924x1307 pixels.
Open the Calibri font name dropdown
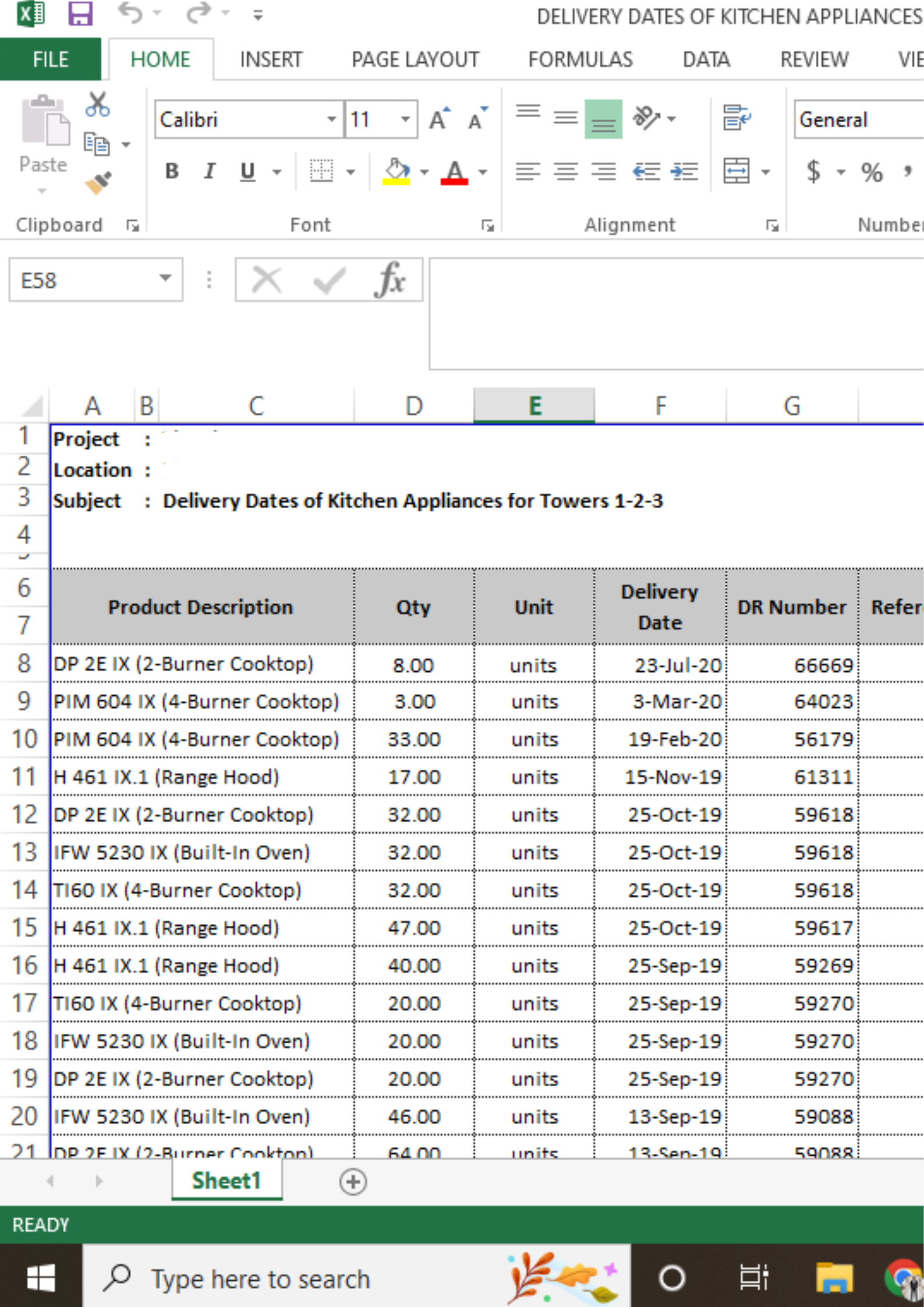click(x=331, y=119)
